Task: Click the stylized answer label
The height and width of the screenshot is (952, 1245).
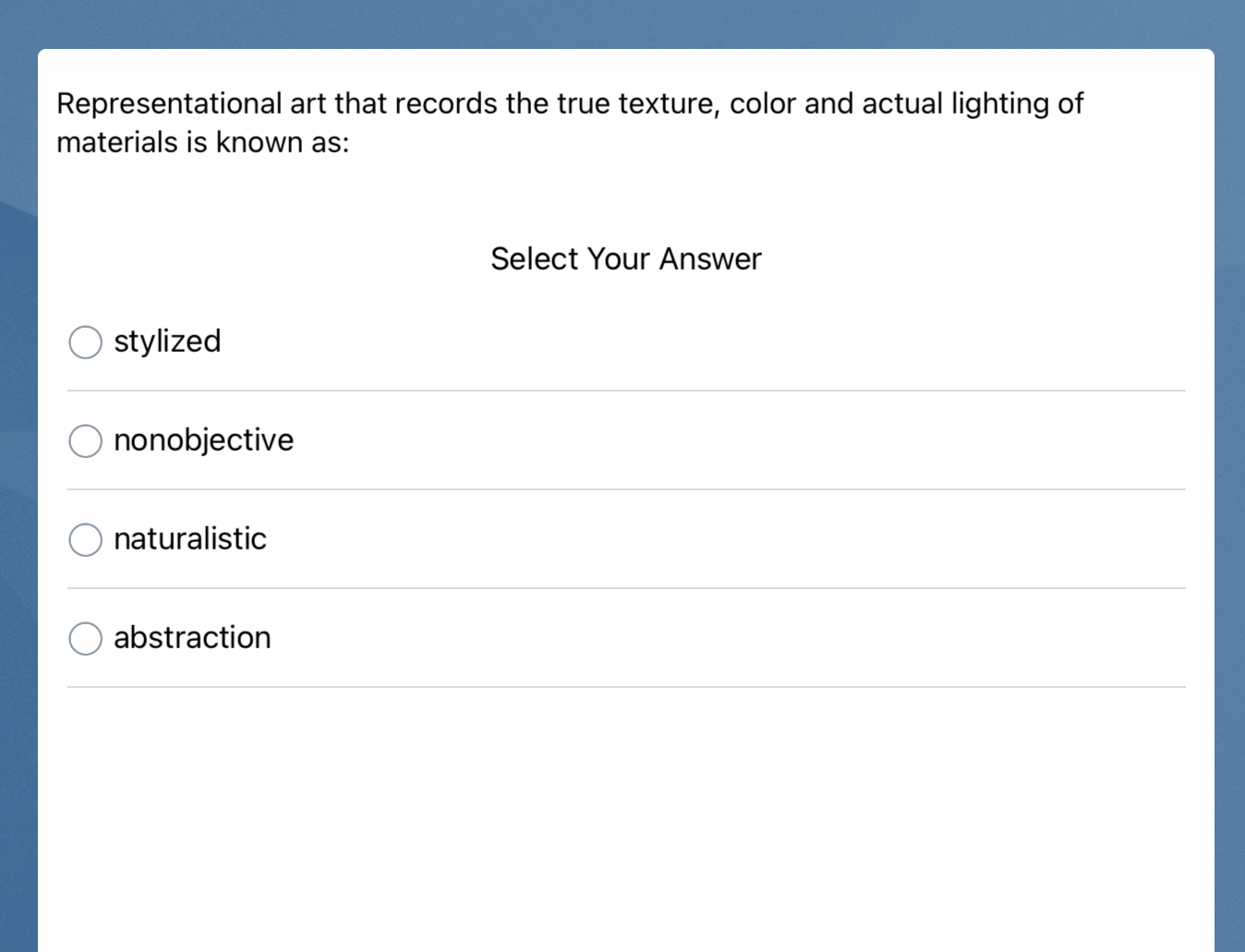Action: pos(167,342)
